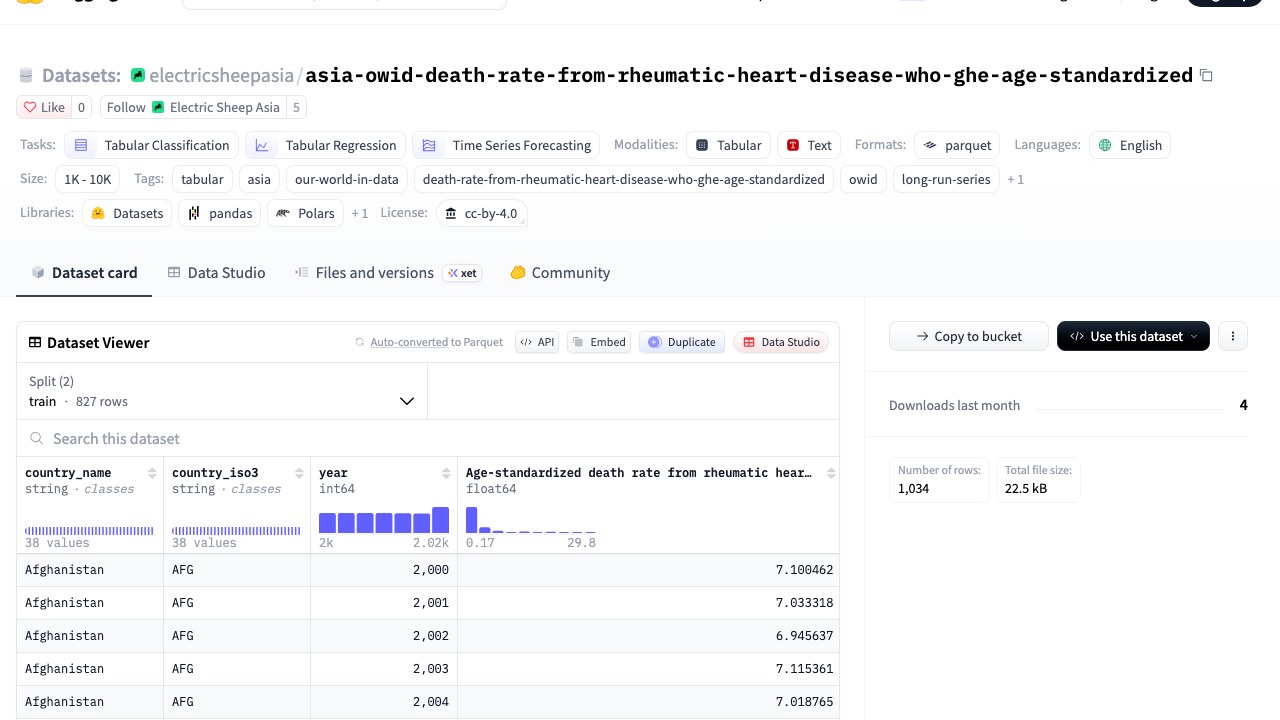The image size is (1280, 720).
Task: Open the three-dot more options menu
Action: (x=1233, y=336)
